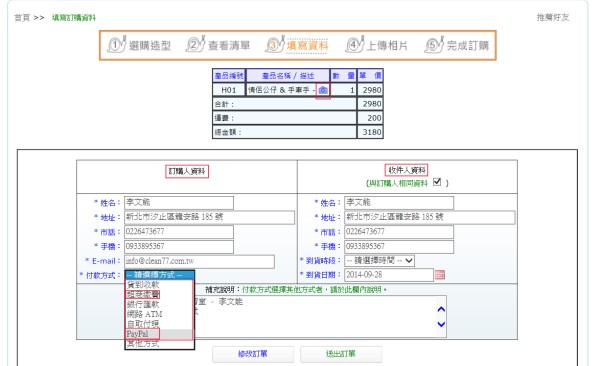
Task: Focus the recipient's 手機 field
Action: click(399, 246)
